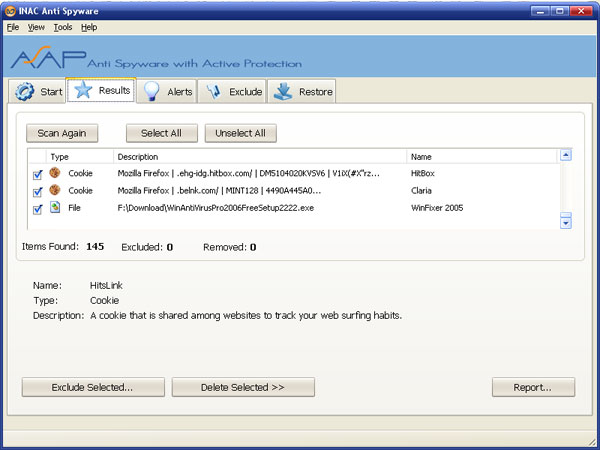Uncheck the Claria cookie checkbox
Viewport: 600px width, 450px height.
38,192
